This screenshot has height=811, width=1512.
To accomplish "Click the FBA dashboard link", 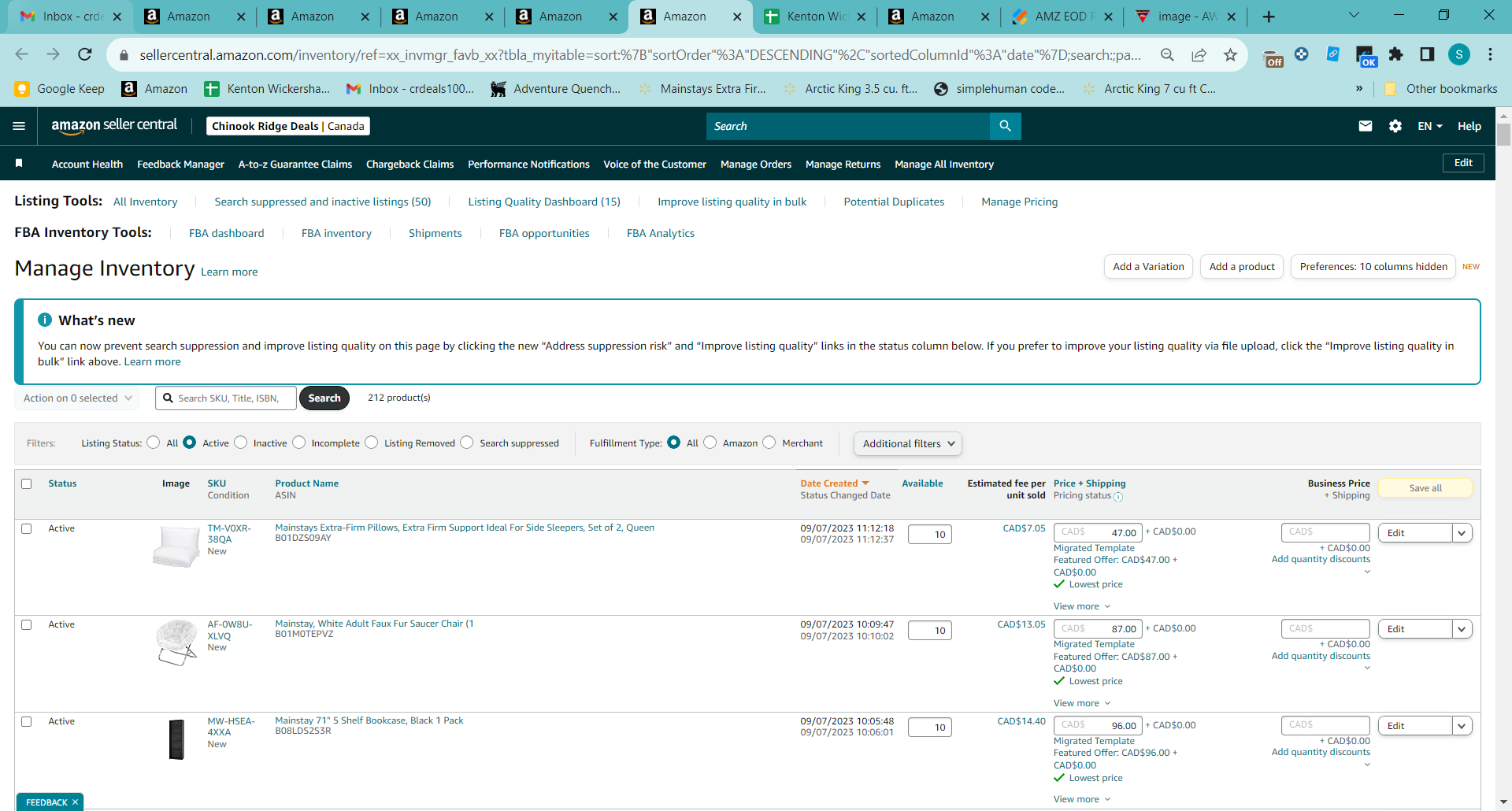I will pos(227,233).
